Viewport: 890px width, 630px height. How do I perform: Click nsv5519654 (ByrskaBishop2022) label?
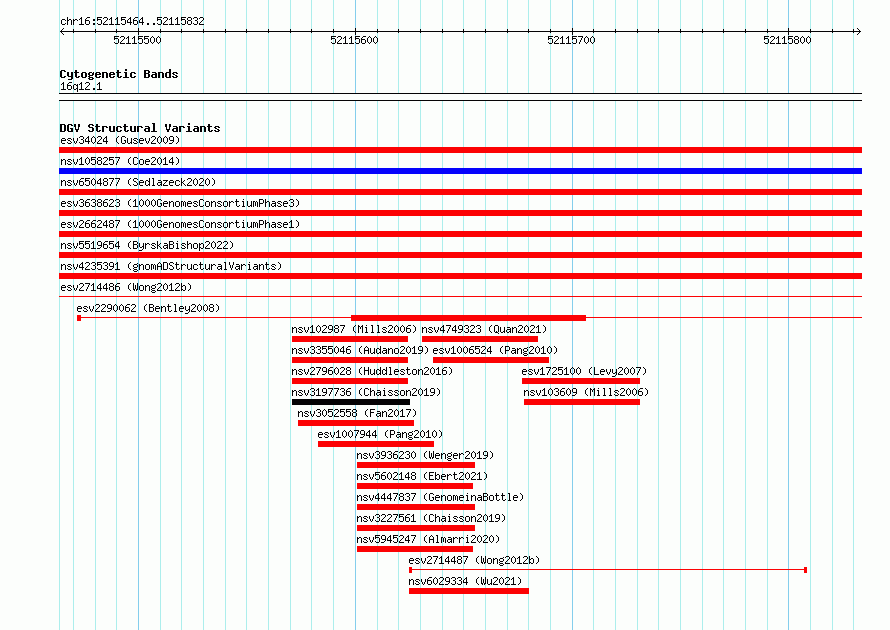[147, 245]
